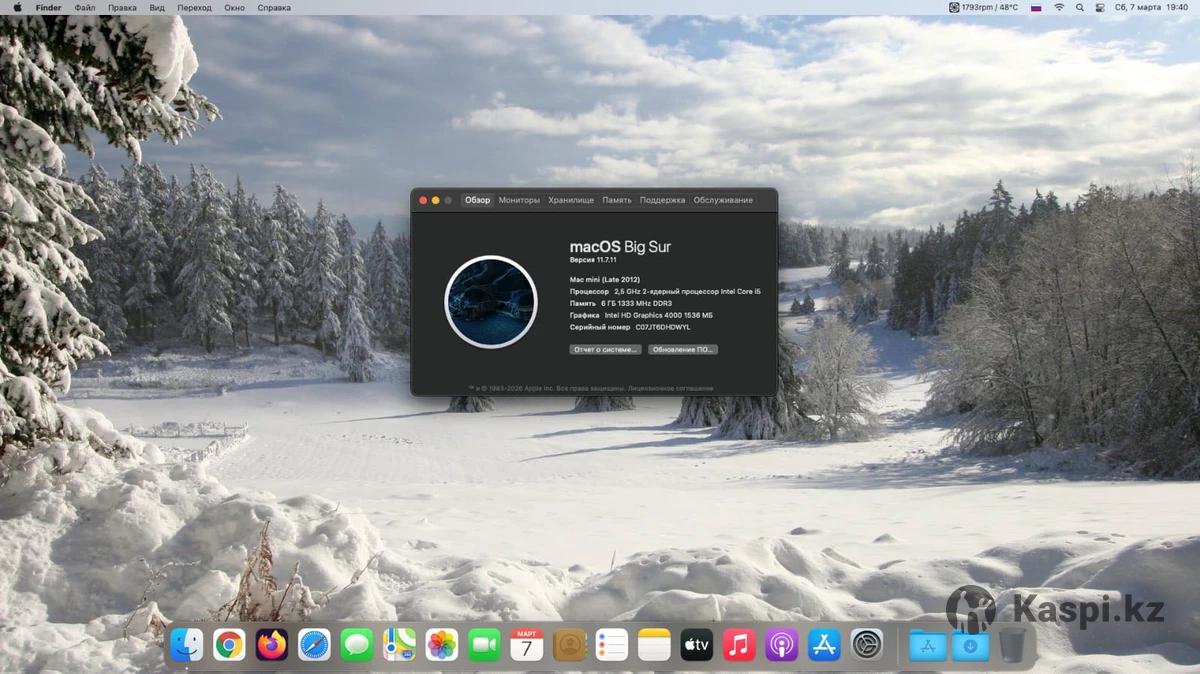Open the Файл menu
Viewport: 1200px width, 674px height.
84,7
